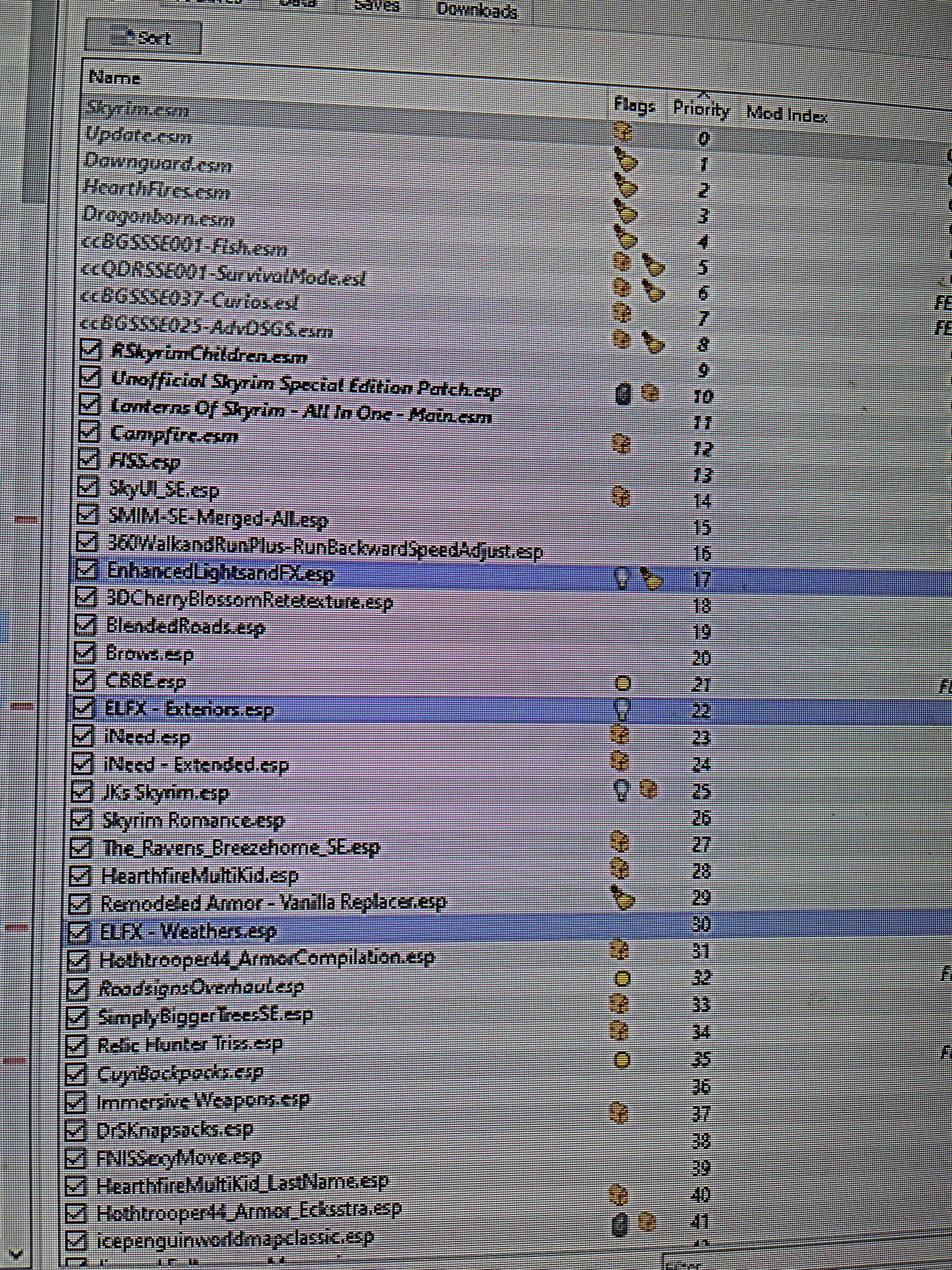Toggle the FISS.esp checkbox
The image size is (952, 1270).
[x=89, y=459]
